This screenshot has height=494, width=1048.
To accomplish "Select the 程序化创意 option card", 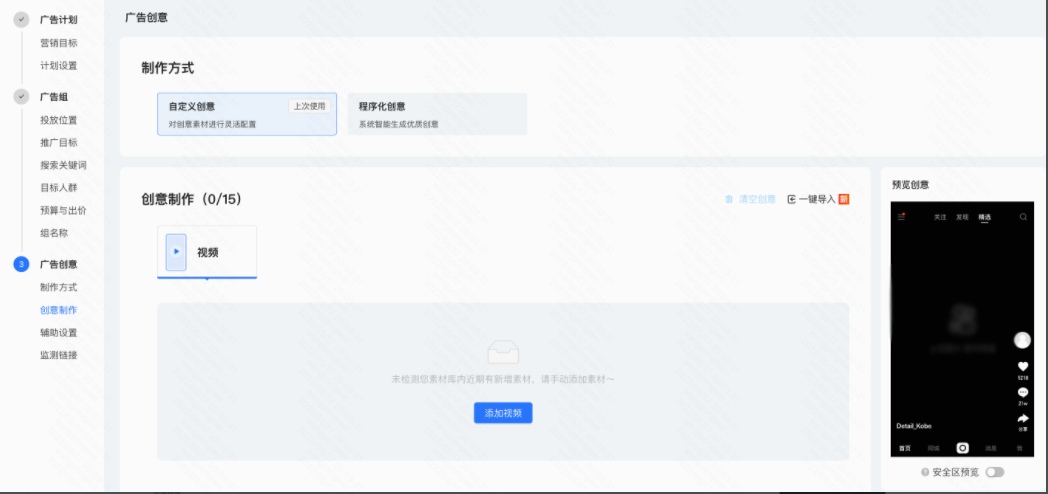I will pyautogui.click(x=437, y=114).
